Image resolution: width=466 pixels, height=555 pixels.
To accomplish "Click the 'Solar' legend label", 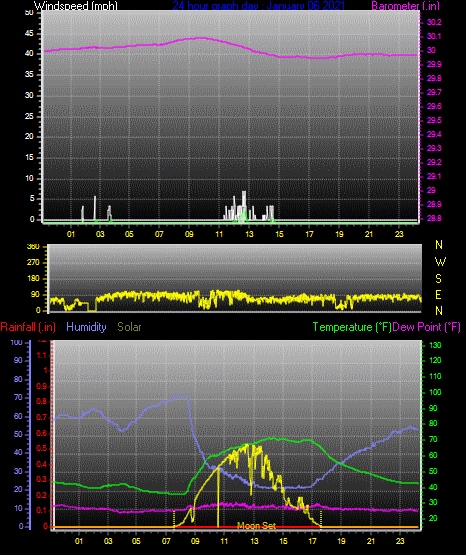I will [129, 327].
